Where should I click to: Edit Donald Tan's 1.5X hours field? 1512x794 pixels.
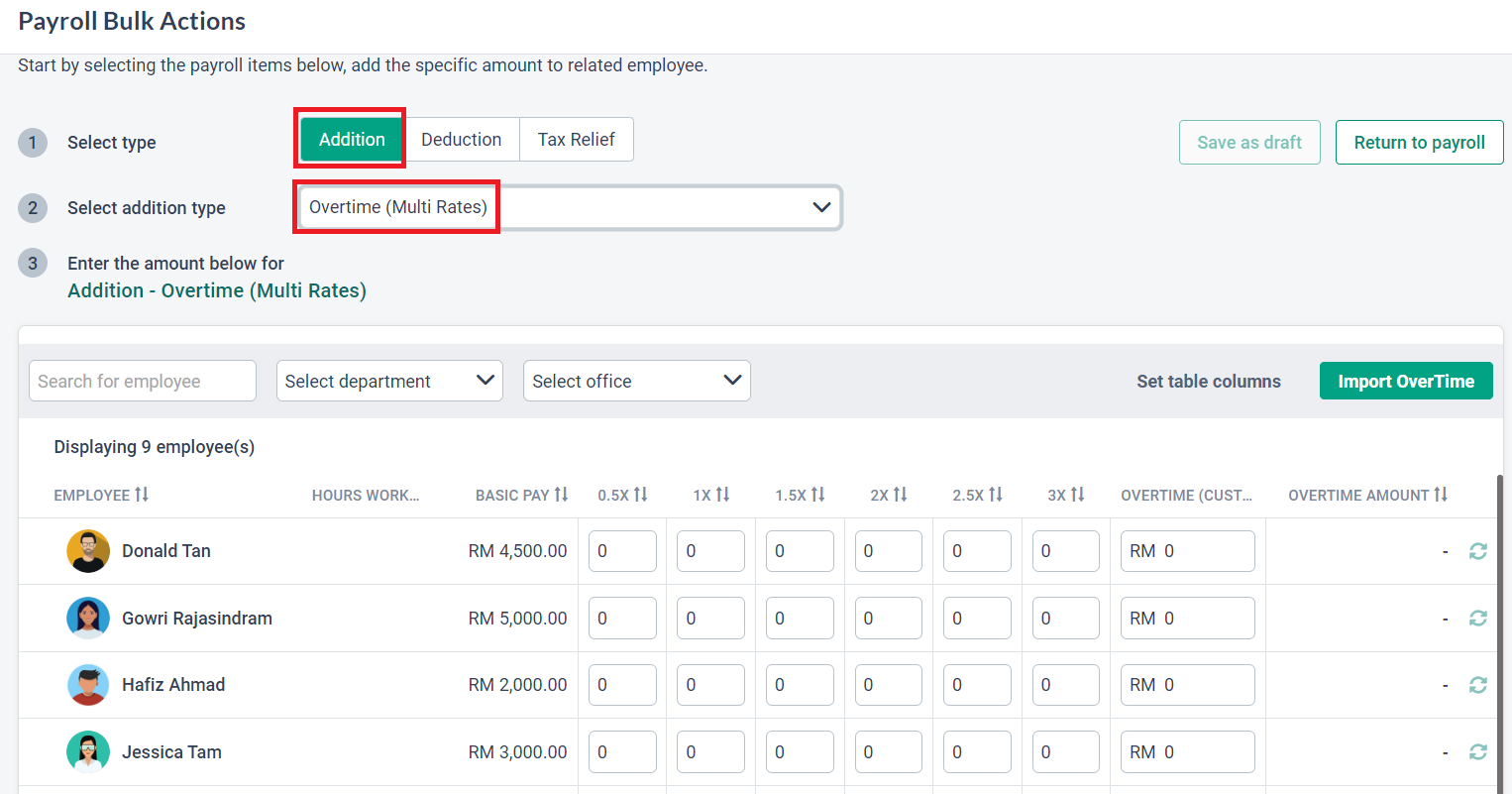pos(800,551)
